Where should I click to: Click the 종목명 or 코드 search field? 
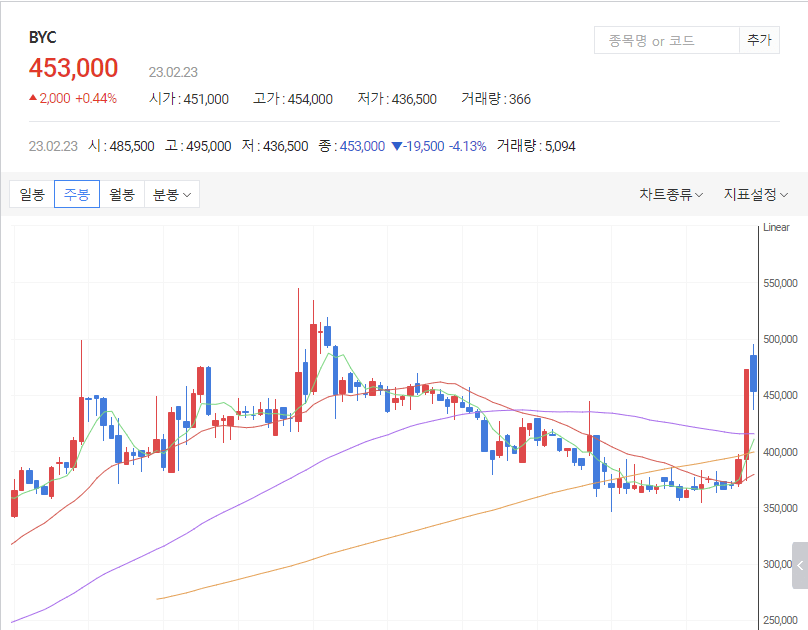pos(667,40)
